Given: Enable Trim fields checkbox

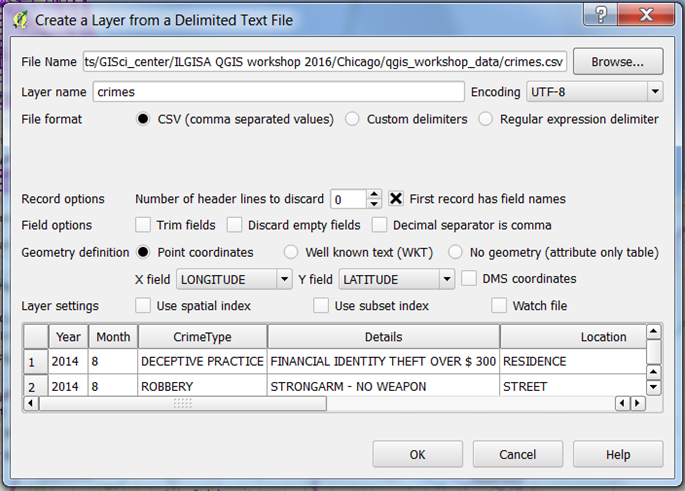Looking at the screenshot, I should click(143, 225).
